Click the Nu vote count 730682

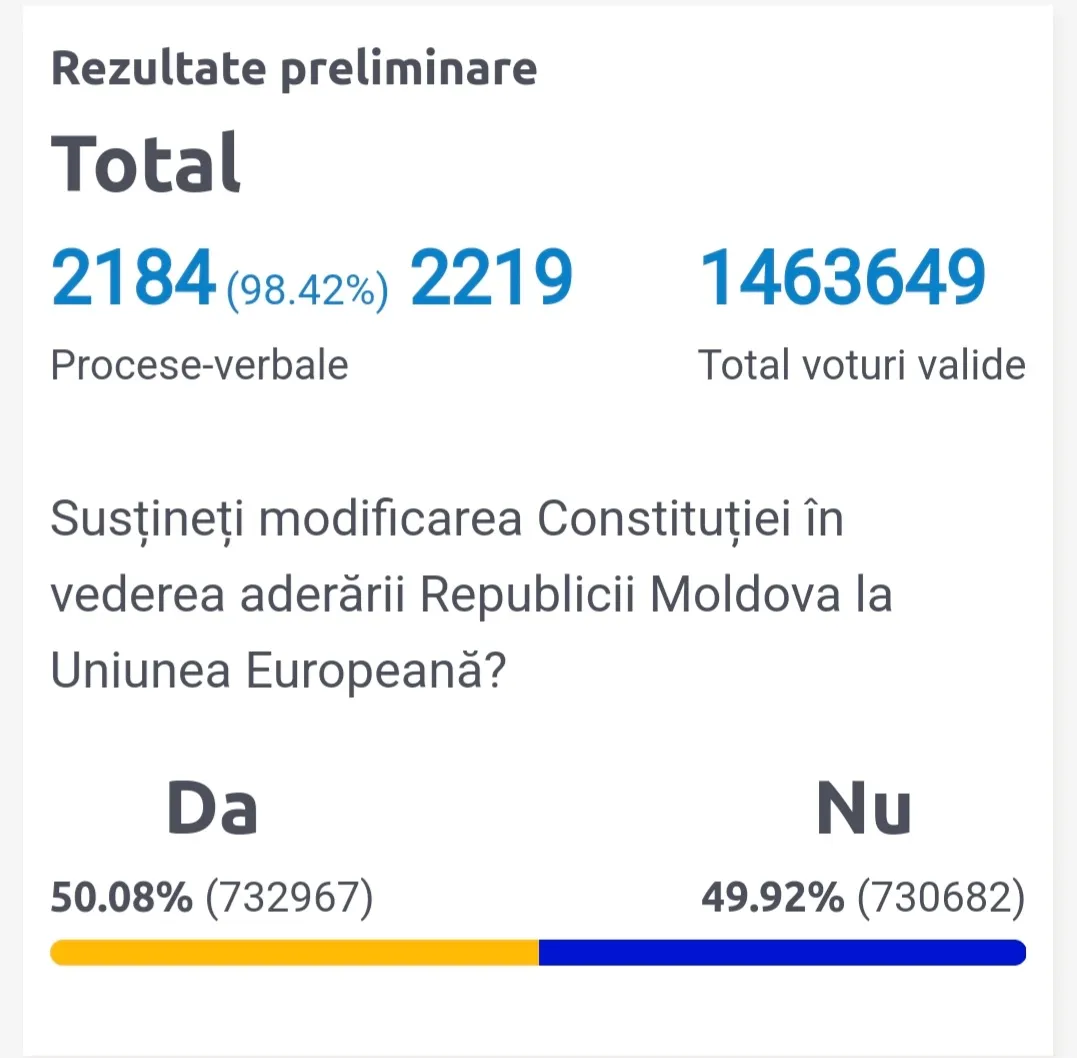point(941,899)
